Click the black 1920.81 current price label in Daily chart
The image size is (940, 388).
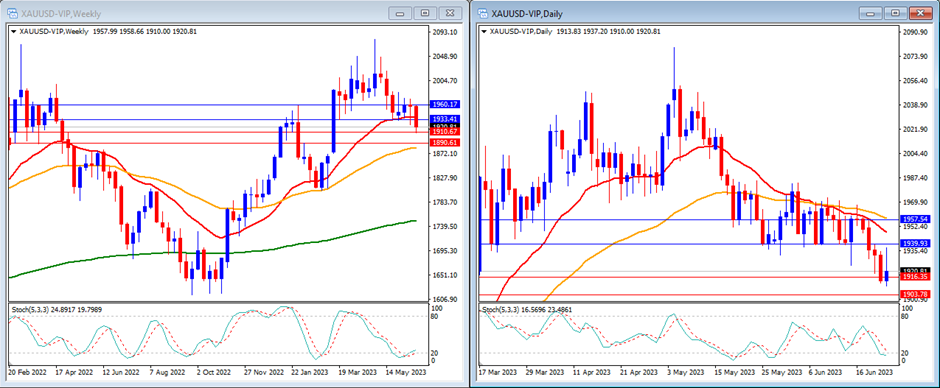(x=914, y=270)
